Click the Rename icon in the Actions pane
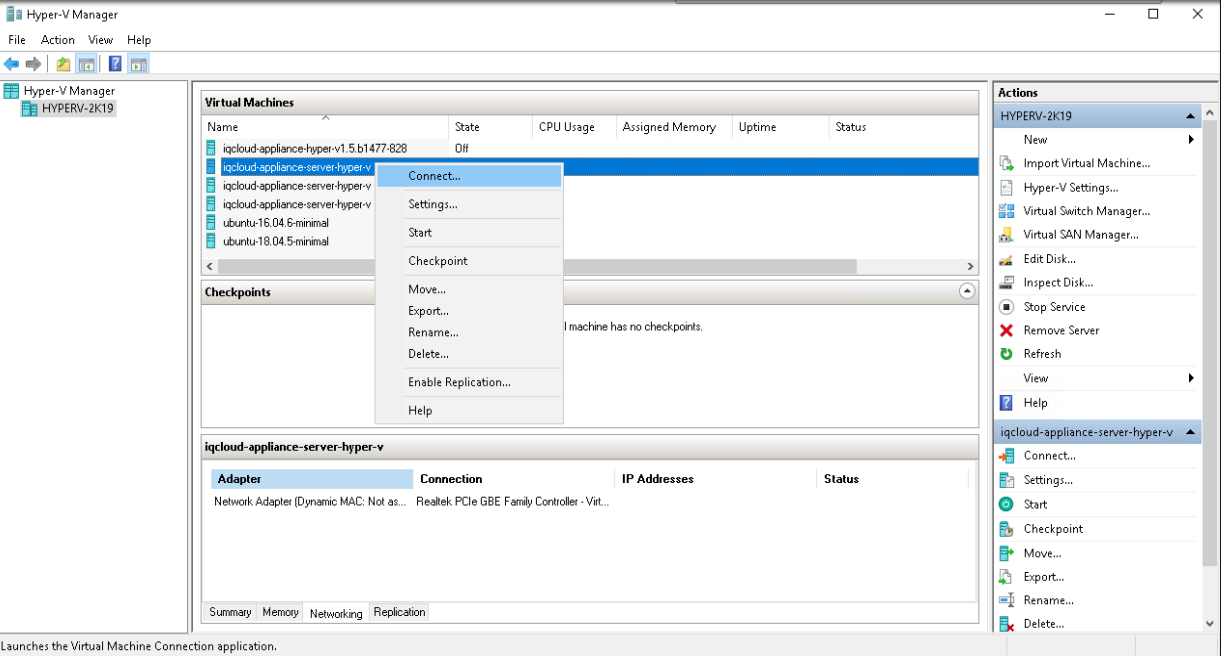The width and height of the screenshot is (1221, 656). (1007, 601)
